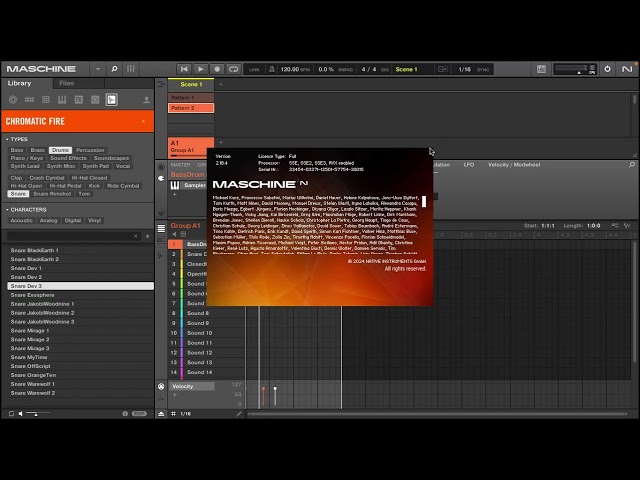This screenshot has height=480, width=640.
Task: Click the EDIT button in browser footer
Action: (x=139, y=413)
